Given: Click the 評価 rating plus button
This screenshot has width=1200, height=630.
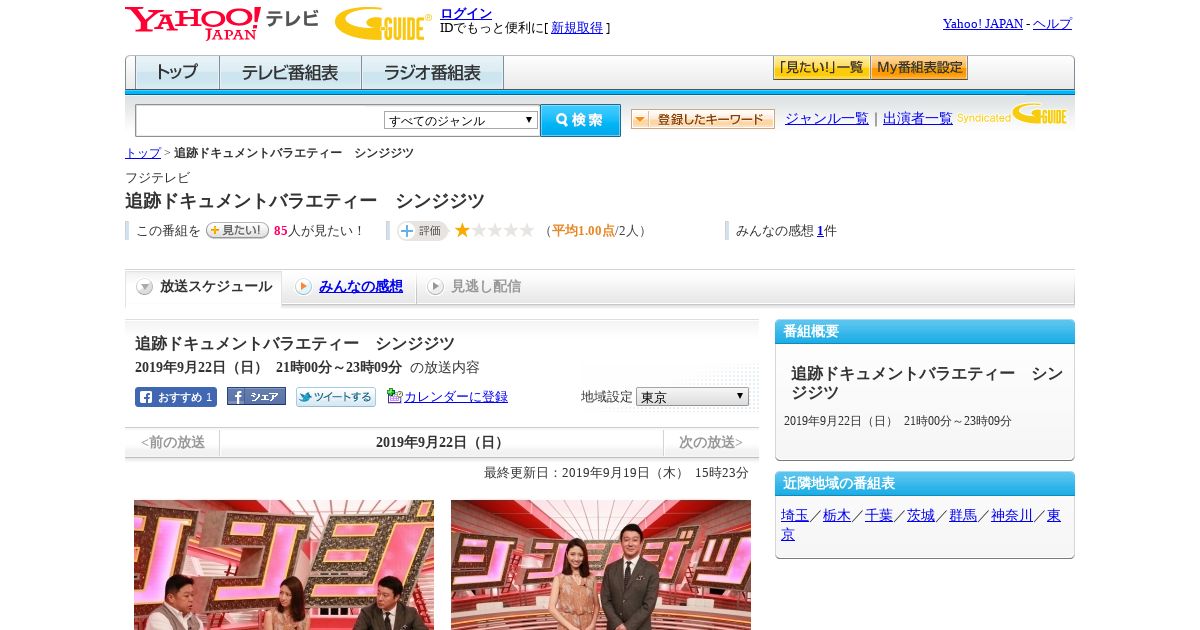Looking at the screenshot, I should click(x=422, y=231).
